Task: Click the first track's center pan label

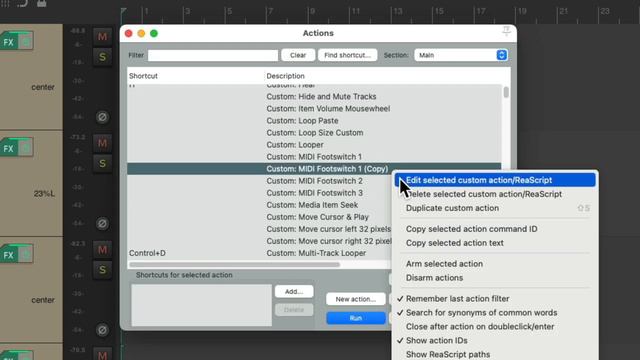Action: coord(43,87)
